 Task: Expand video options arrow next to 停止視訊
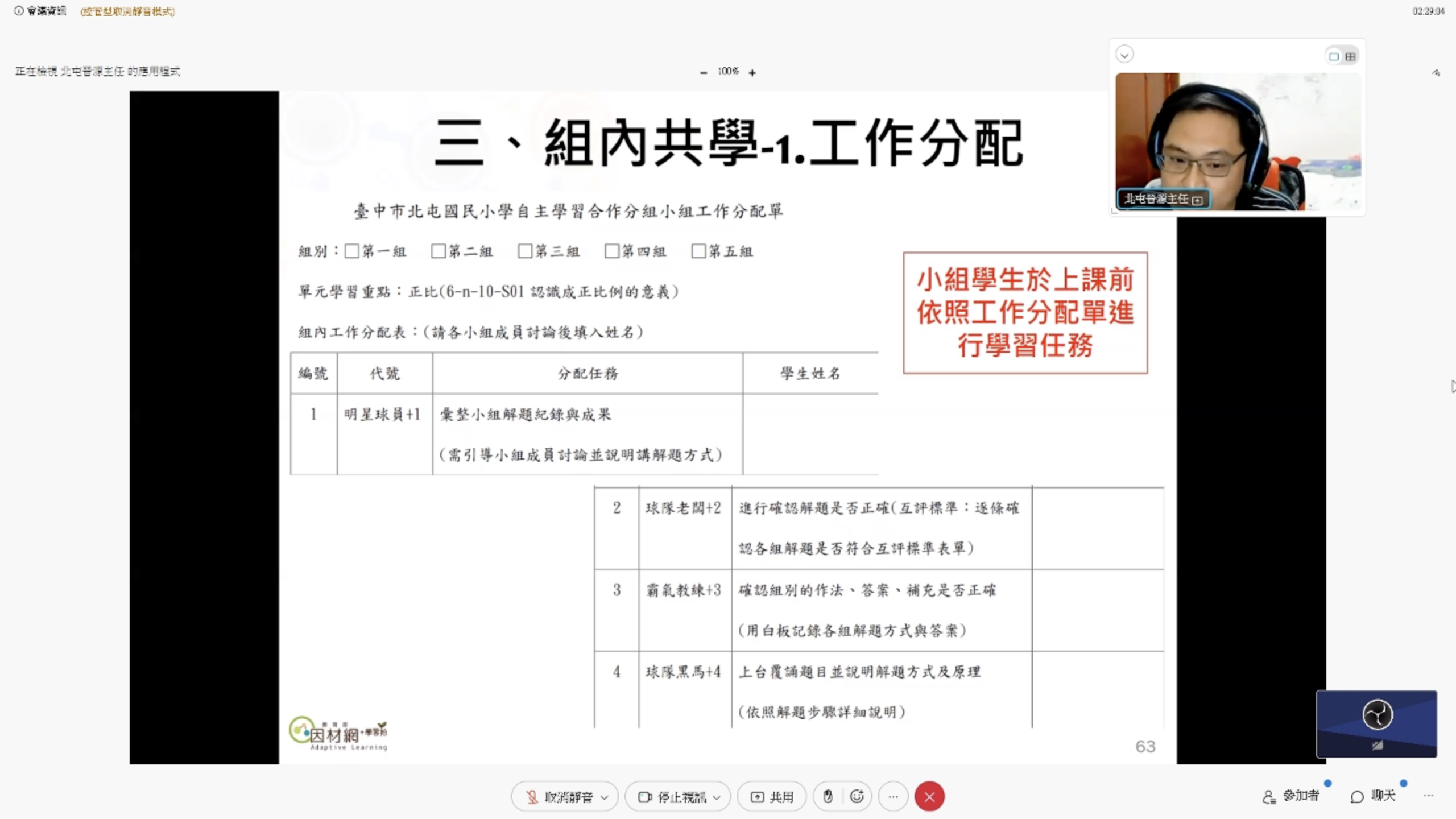click(x=717, y=797)
